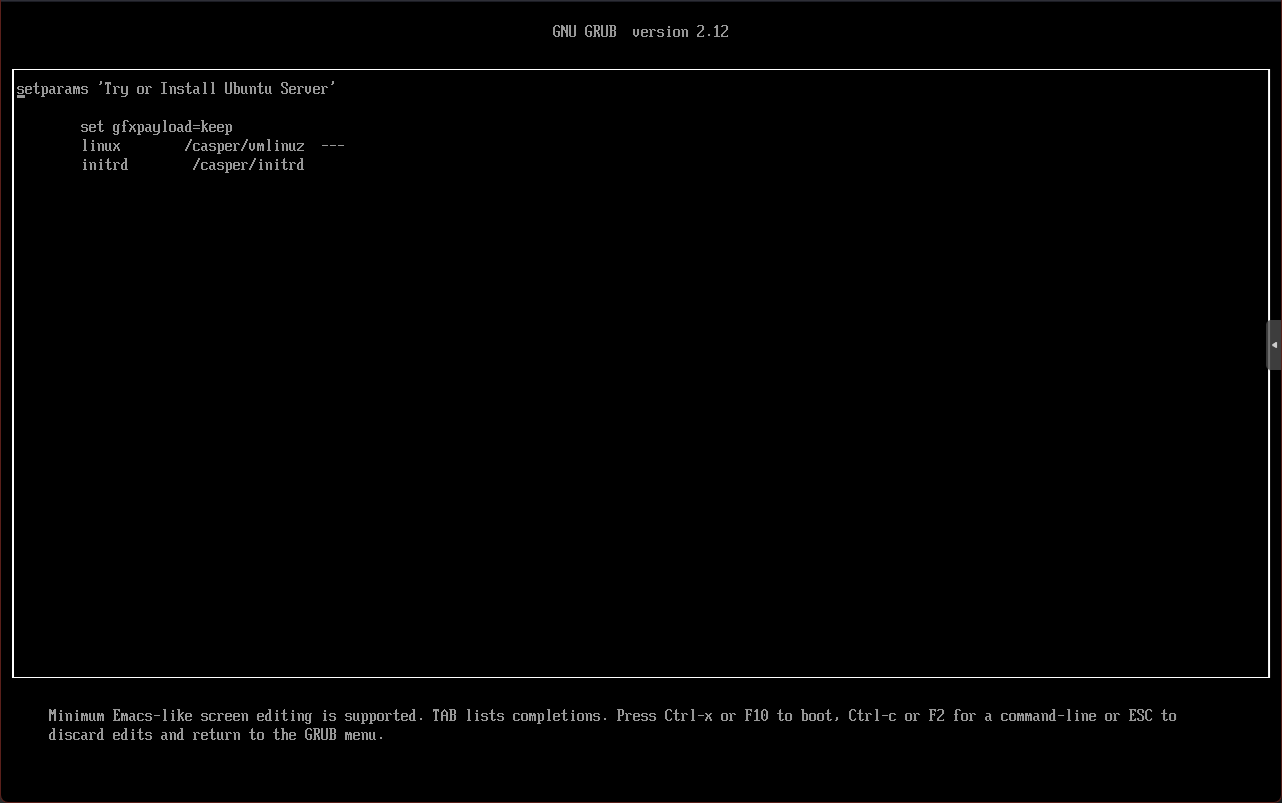Click the 'setparams' line in the editor
This screenshot has height=803, width=1282.
176,89
